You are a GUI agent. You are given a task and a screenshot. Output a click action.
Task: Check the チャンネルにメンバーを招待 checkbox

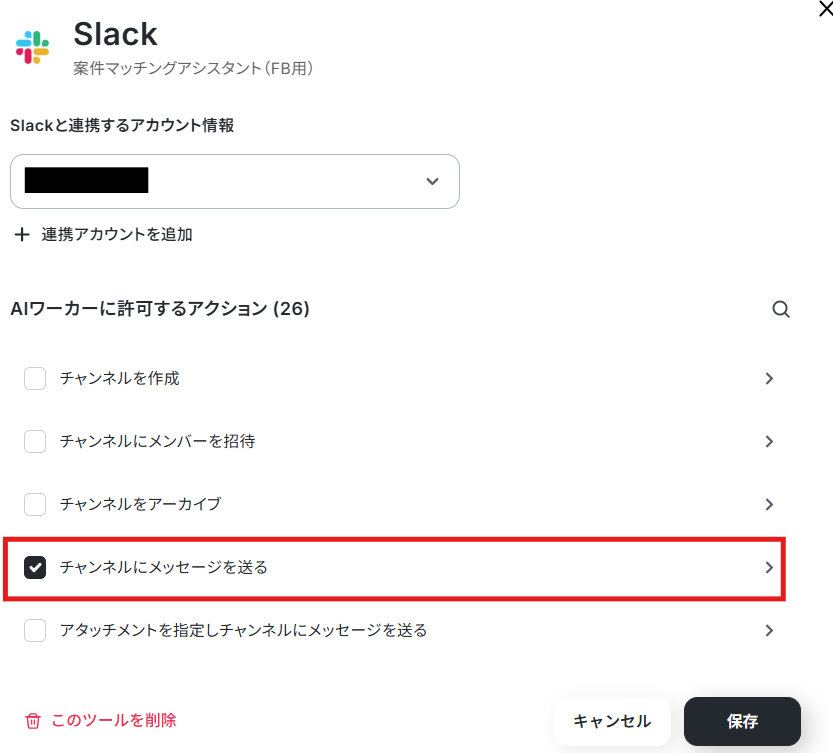coord(35,441)
